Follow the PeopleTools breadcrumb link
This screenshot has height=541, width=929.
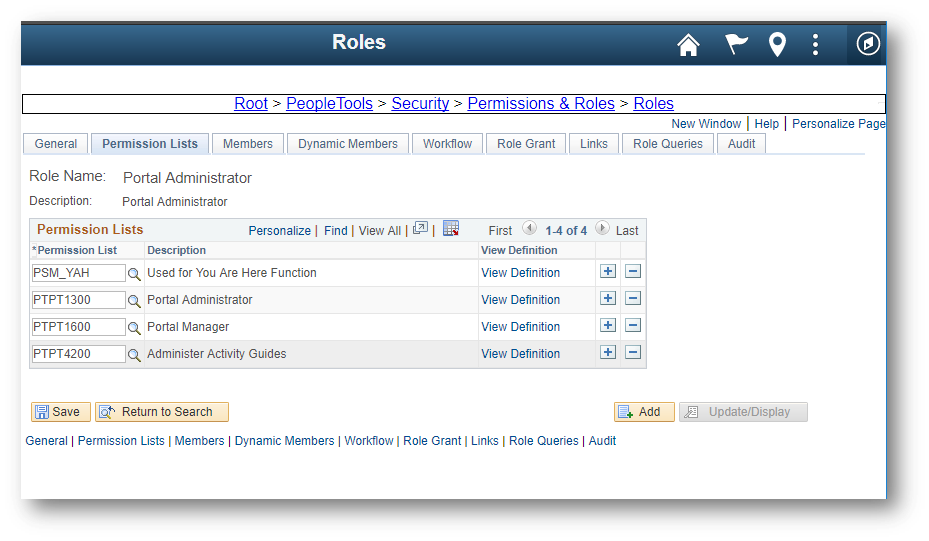(329, 104)
